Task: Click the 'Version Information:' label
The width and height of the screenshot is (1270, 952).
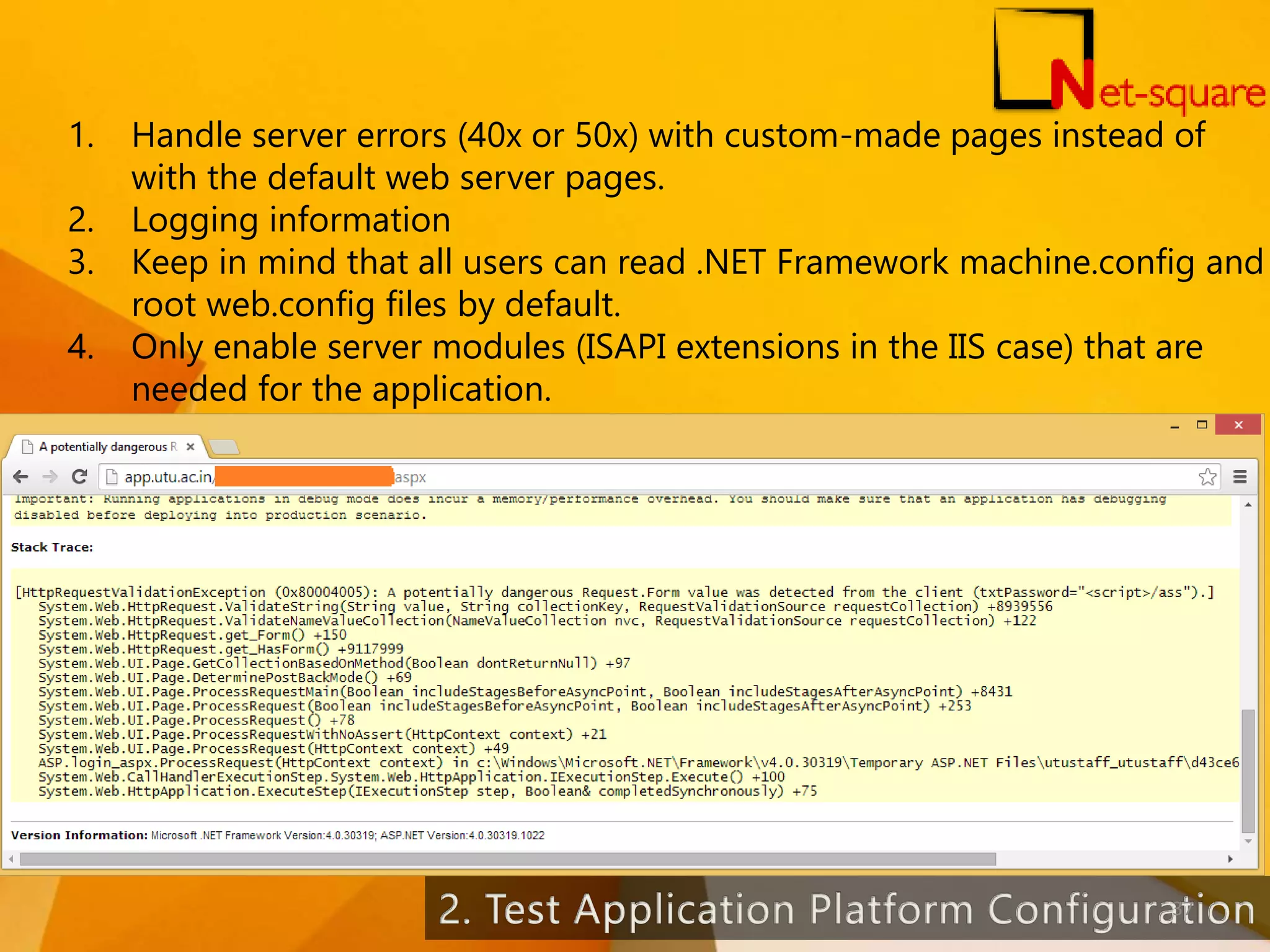Action: (x=79, y=835)
